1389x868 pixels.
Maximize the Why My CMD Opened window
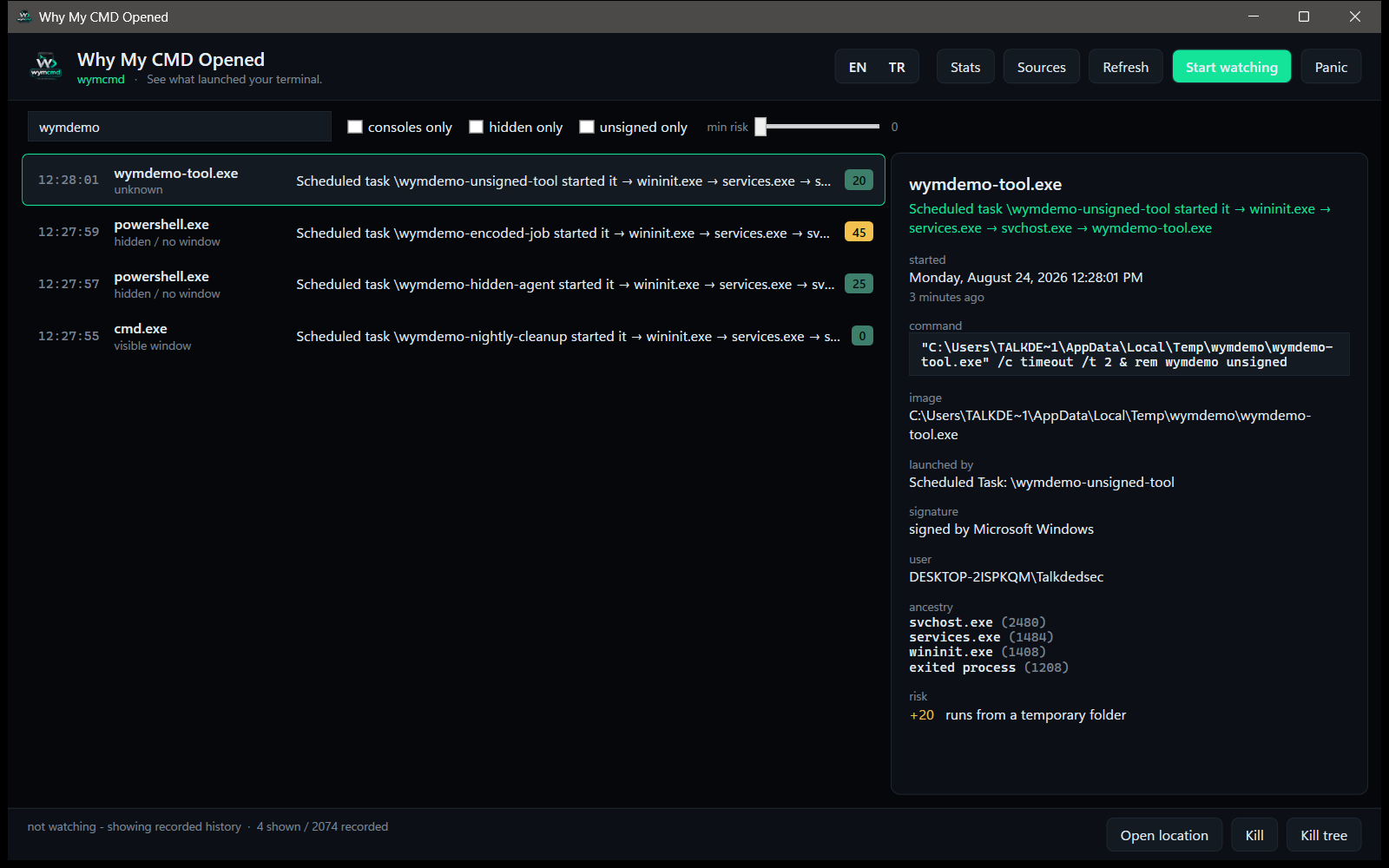(1304, 16)
